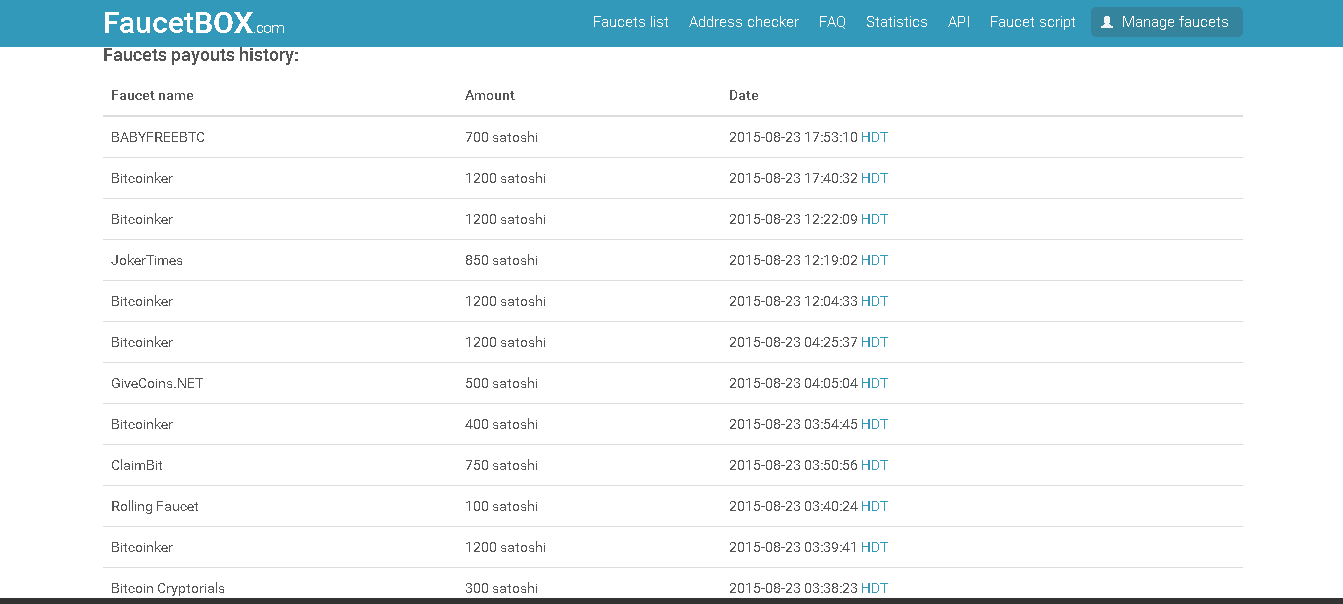Click HDT link for the 12:04:33 payout
Screen dimensions: 1343x604
click(874, 301)
